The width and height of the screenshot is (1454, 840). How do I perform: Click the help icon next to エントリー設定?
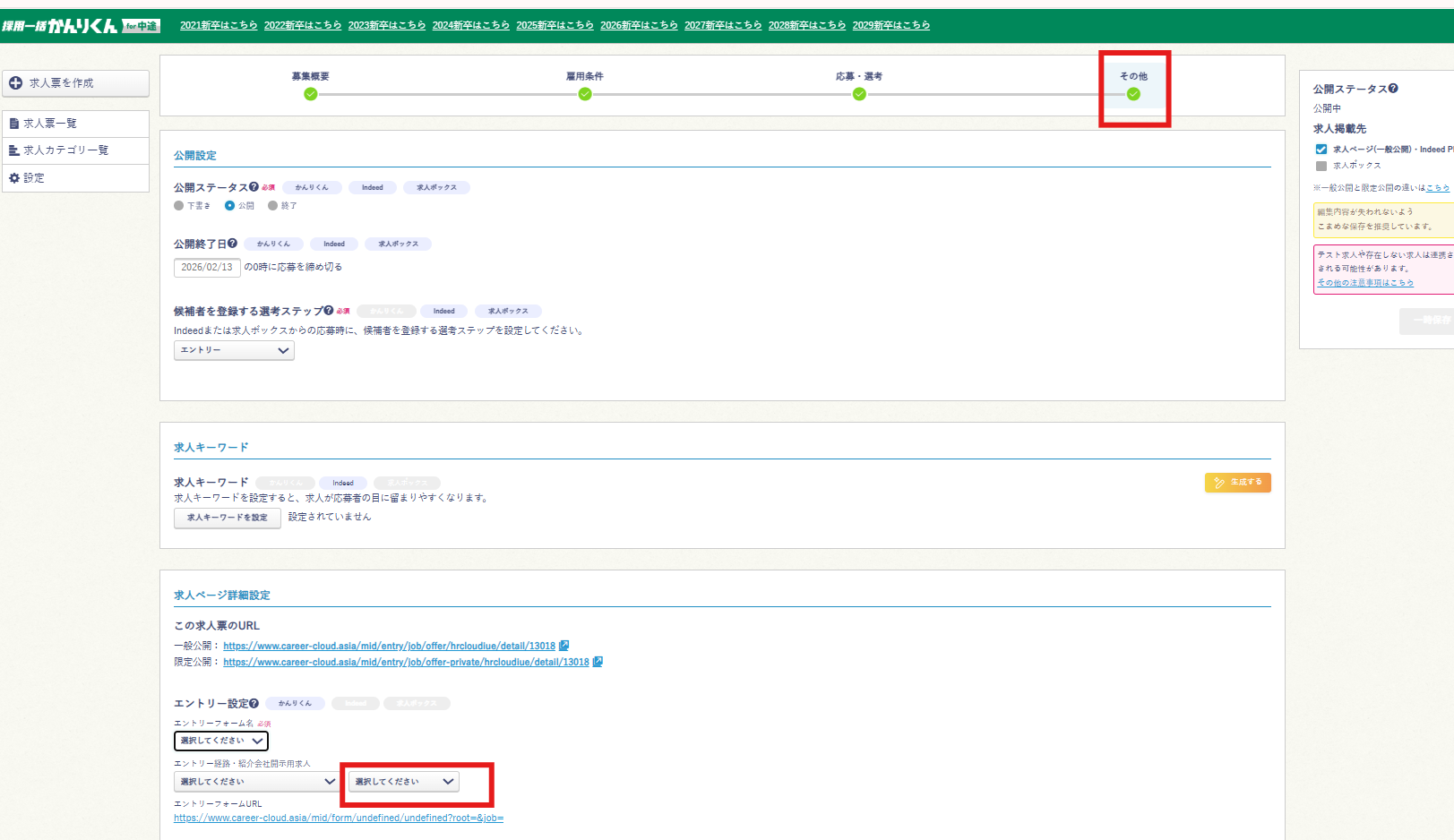click(254, 704)
